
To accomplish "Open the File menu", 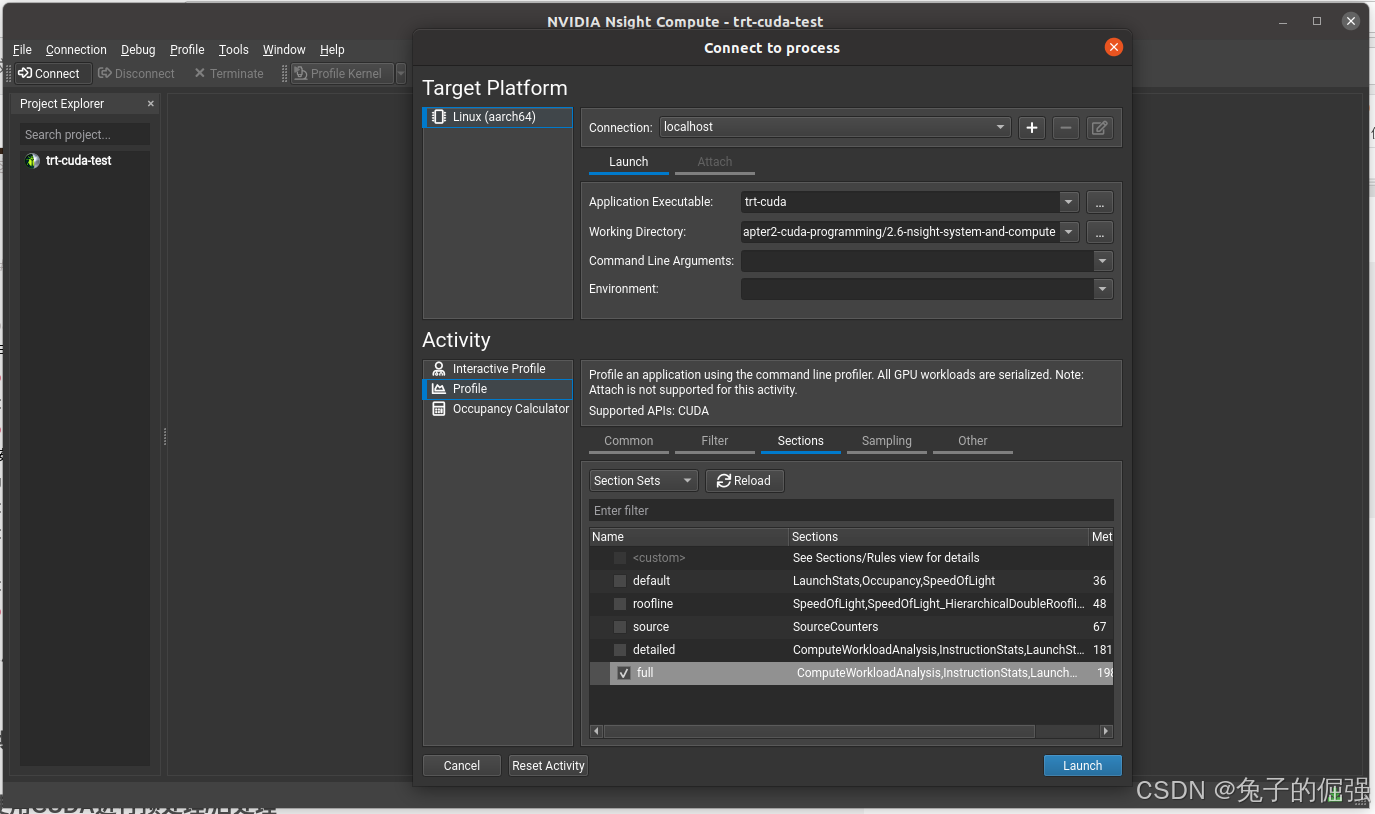I will pos(22,50).
